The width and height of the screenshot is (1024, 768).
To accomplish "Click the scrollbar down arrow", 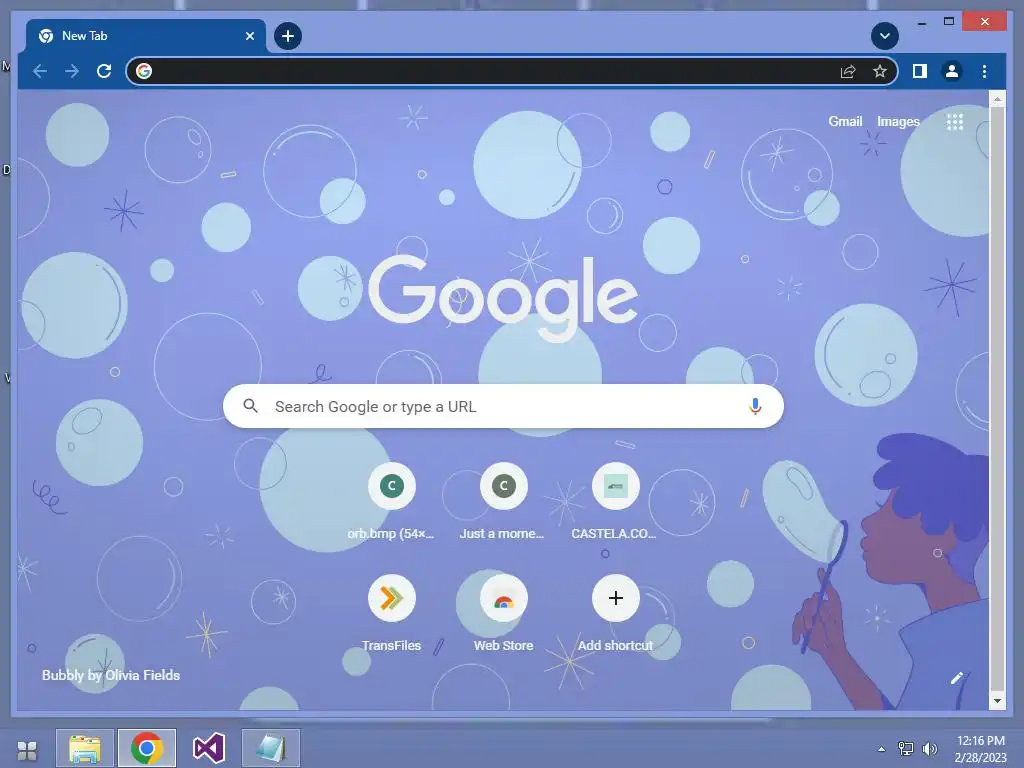I will [x=997, y=701].
